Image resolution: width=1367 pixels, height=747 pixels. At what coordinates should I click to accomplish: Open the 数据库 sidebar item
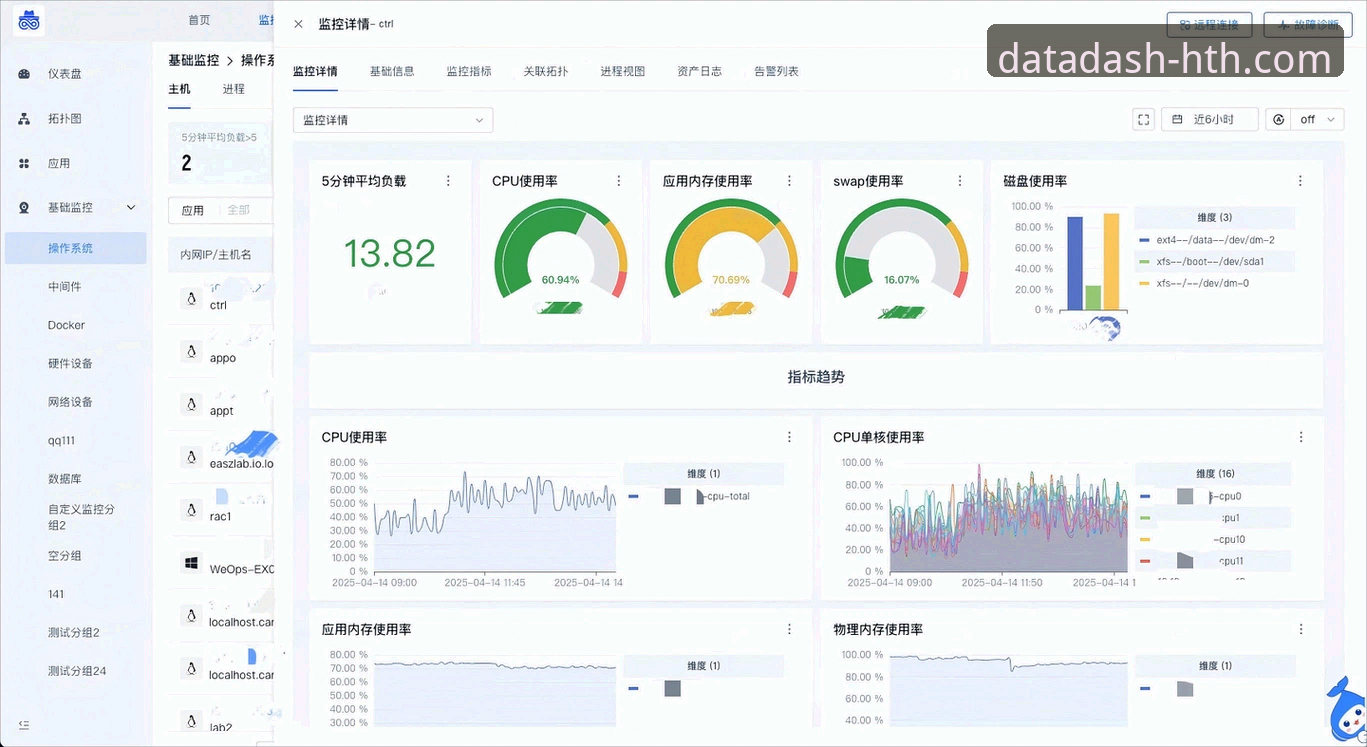75,479
